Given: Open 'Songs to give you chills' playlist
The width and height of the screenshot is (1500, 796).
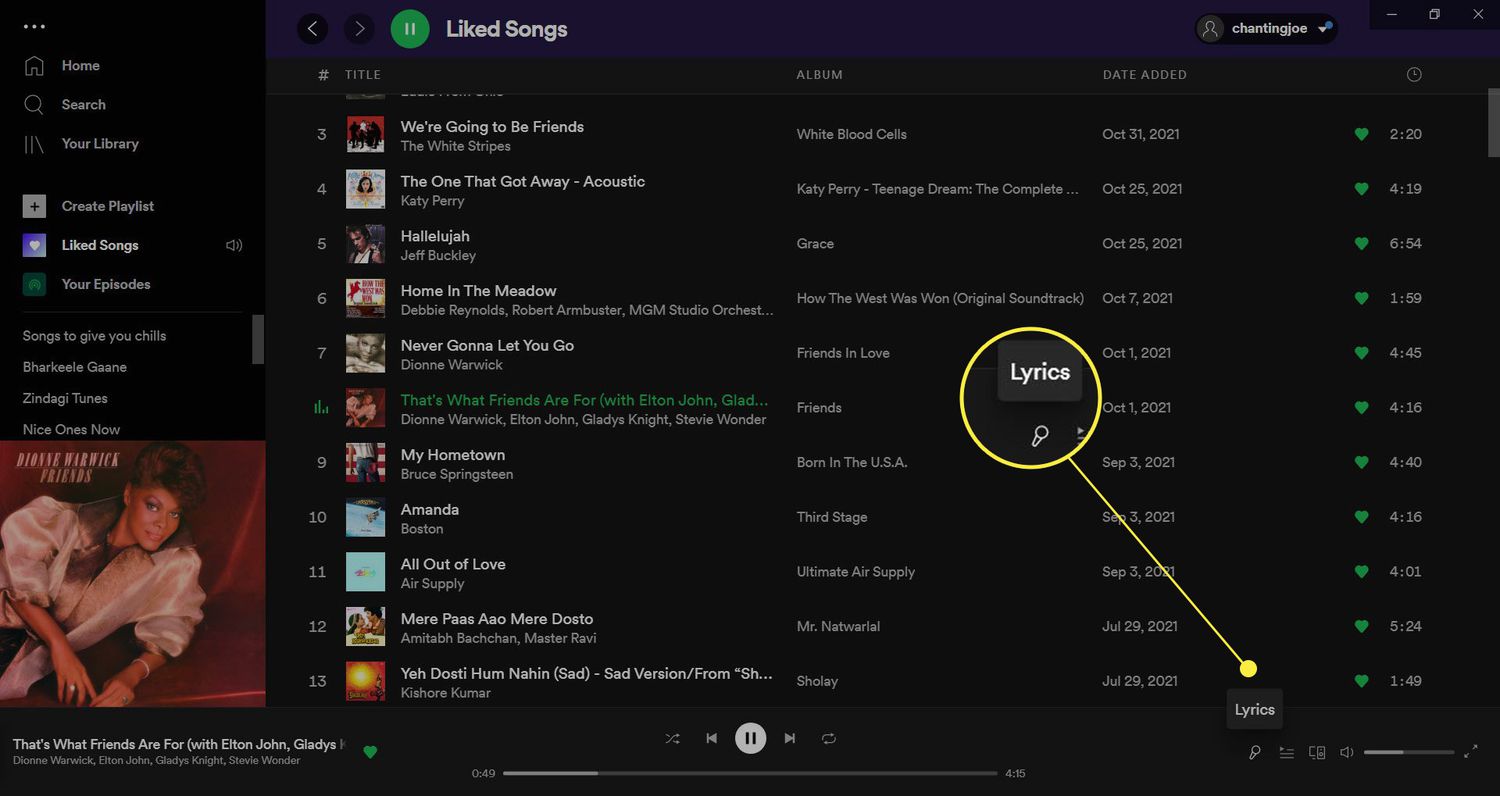Looking at the screenshot, I should pyautogui.click(x=95, y=336).
